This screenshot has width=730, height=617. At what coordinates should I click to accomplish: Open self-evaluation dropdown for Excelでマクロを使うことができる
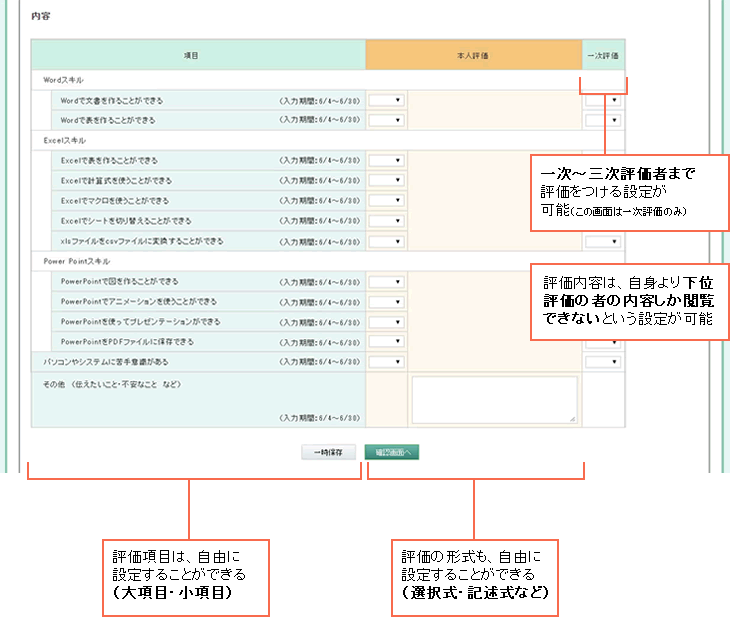(x=386, y=201)
